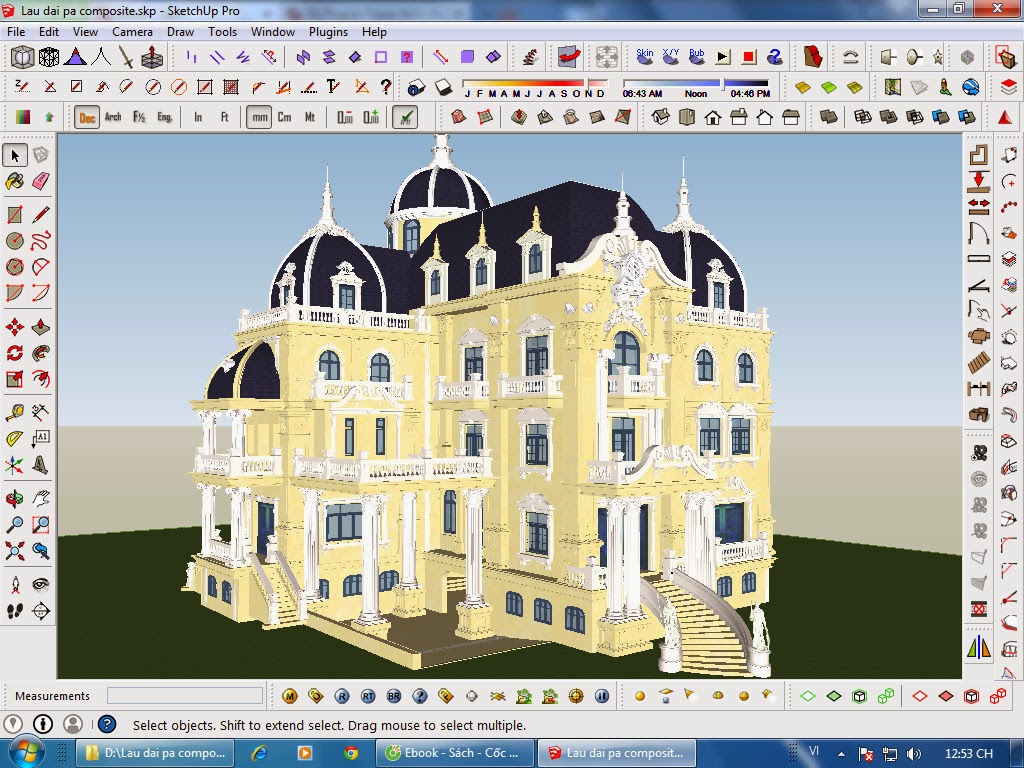The height and width of the screenshot is (768, 1024).
Task: Choose the Eraser tool
Action: pyautogui.click(x=40, y=181)
